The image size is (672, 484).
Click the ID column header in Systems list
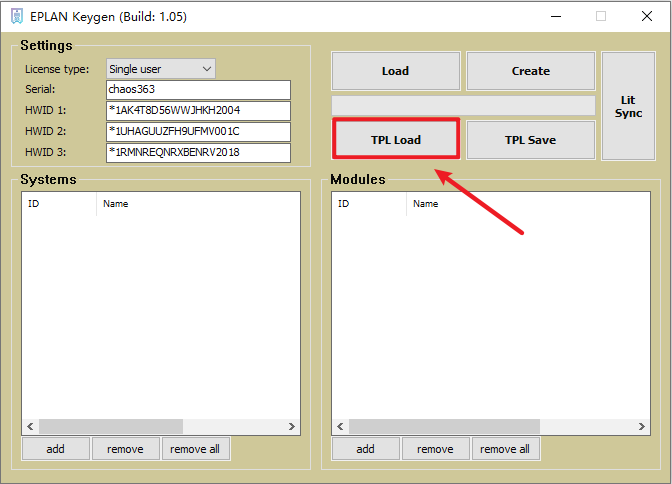[x=59, y=204]
